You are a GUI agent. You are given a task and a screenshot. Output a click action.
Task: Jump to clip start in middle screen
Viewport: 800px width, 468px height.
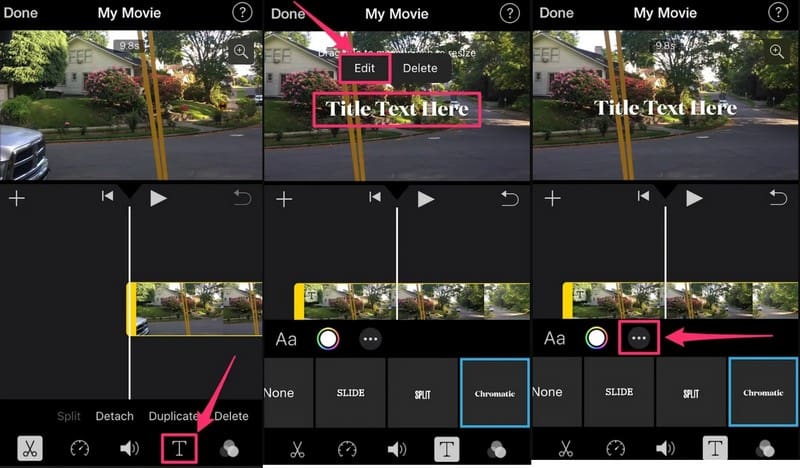(375, 197)
